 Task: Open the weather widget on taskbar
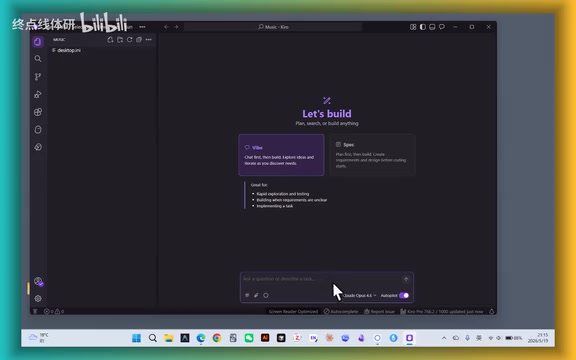click(x=38, y=338)
